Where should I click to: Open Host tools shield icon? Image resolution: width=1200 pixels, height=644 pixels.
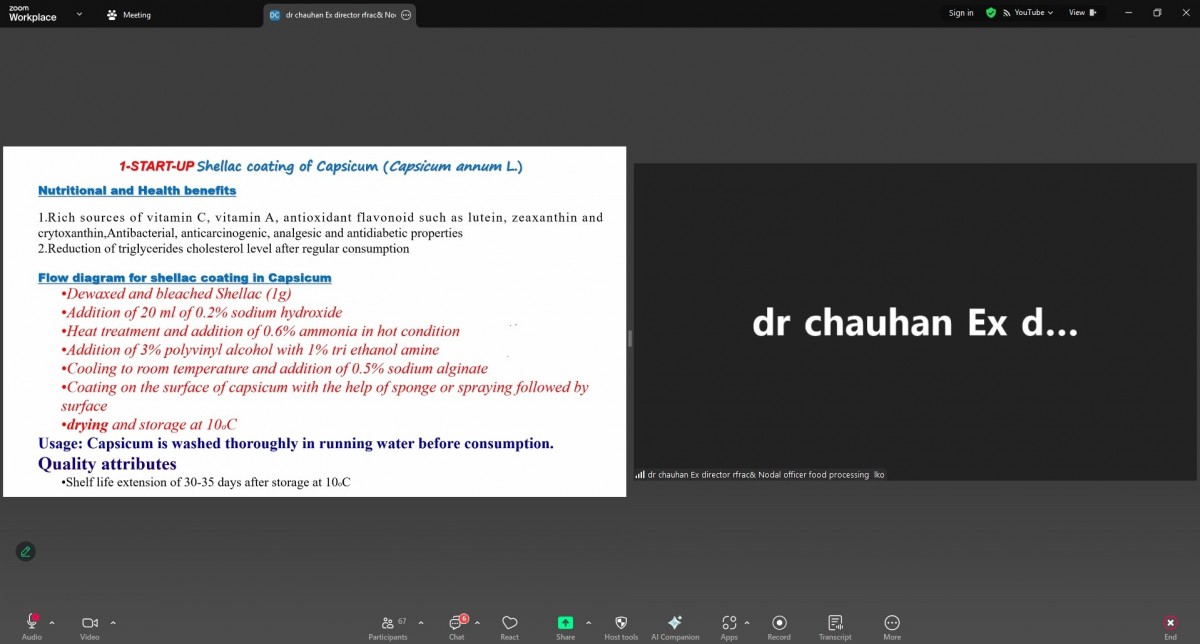[x=621, y=626]
